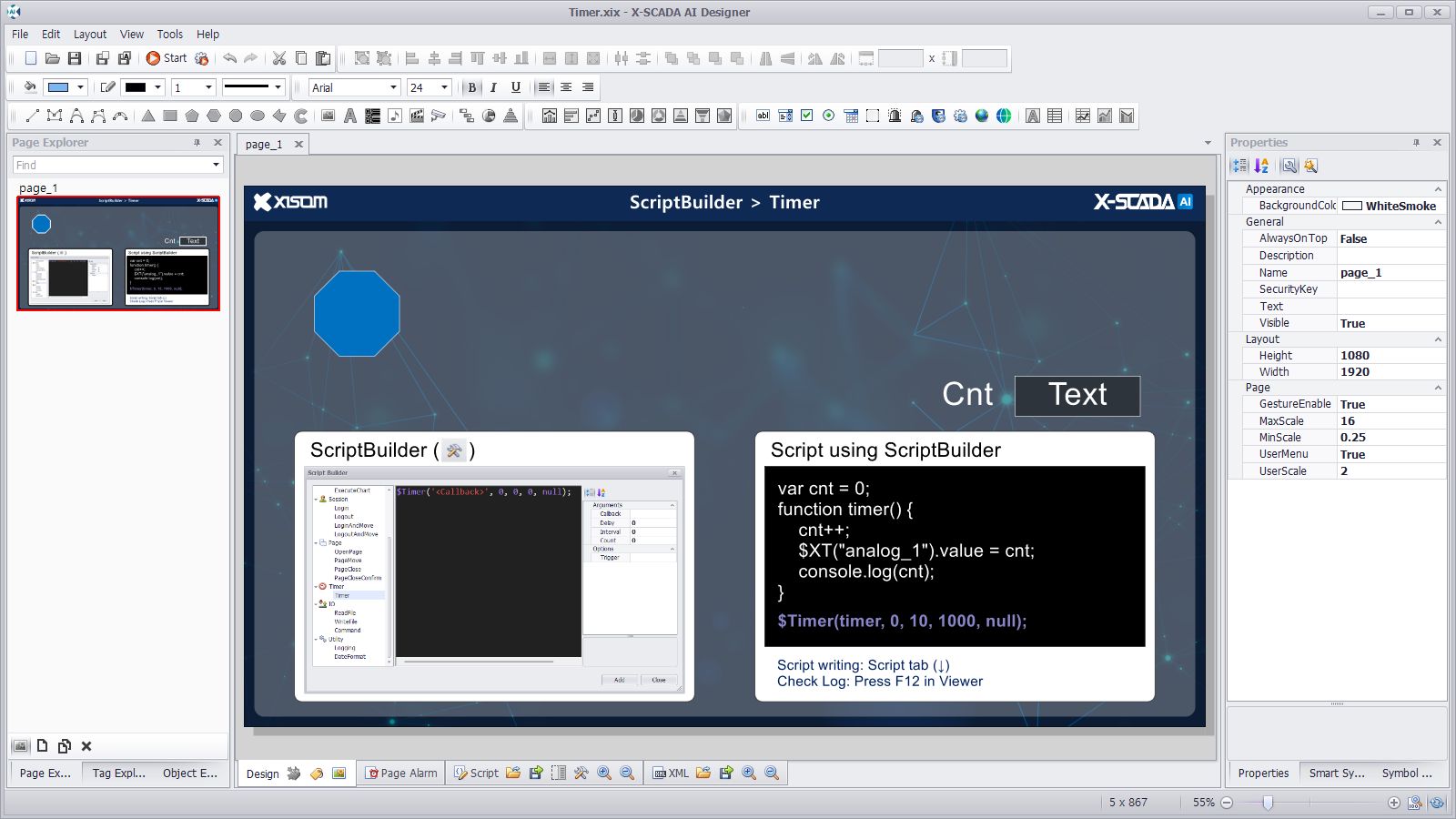Open the File menu

click(x=20, y=35)
